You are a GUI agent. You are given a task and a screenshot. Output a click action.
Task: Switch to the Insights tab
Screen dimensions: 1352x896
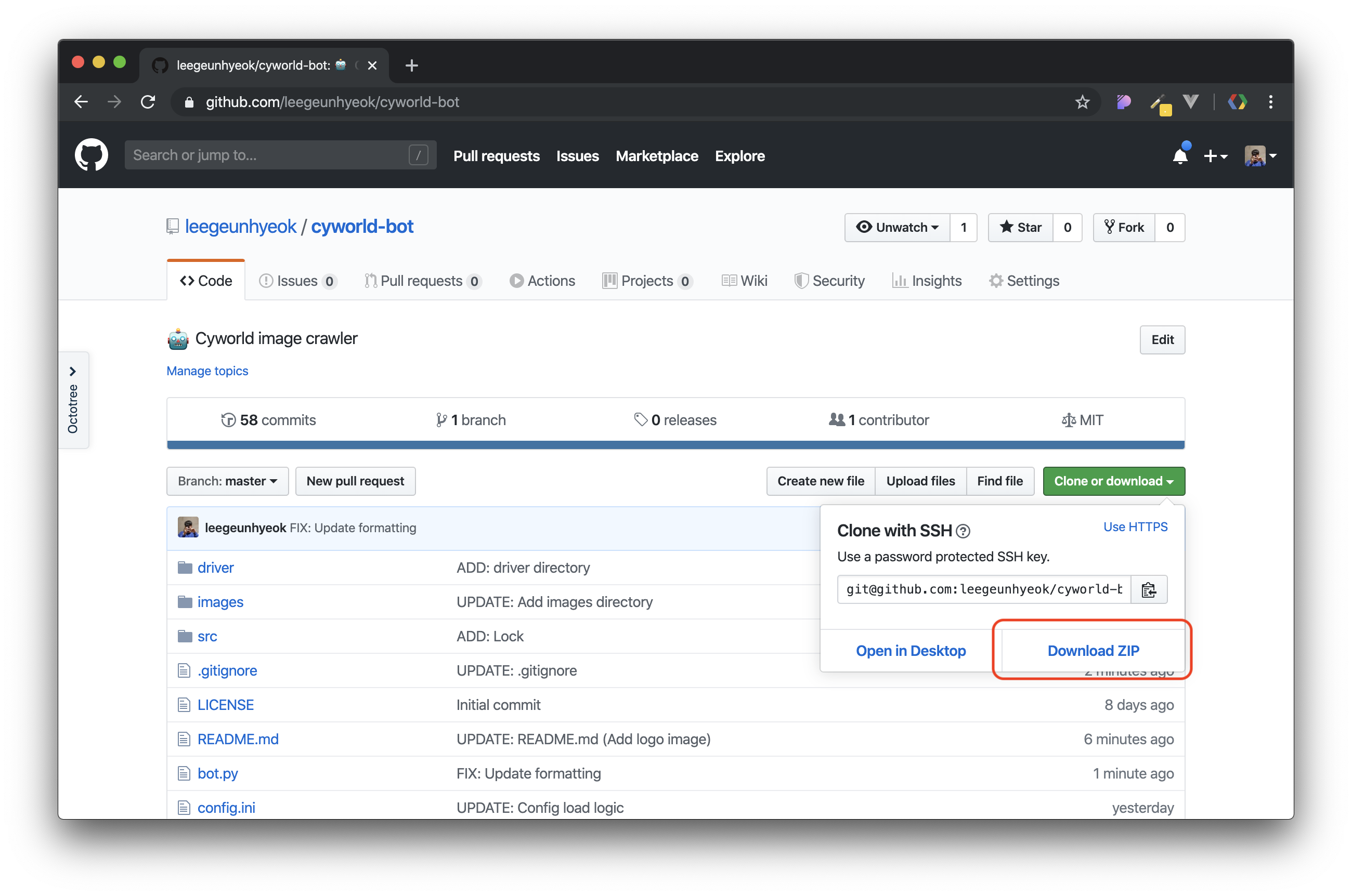pyautogui.click(x=927, y=281)
